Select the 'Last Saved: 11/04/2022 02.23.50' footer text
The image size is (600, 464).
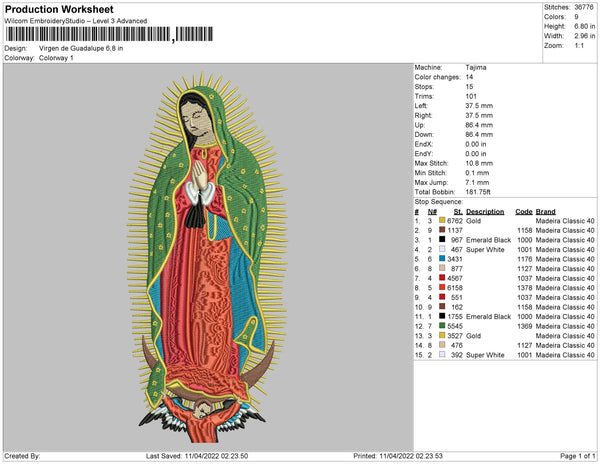197,456
